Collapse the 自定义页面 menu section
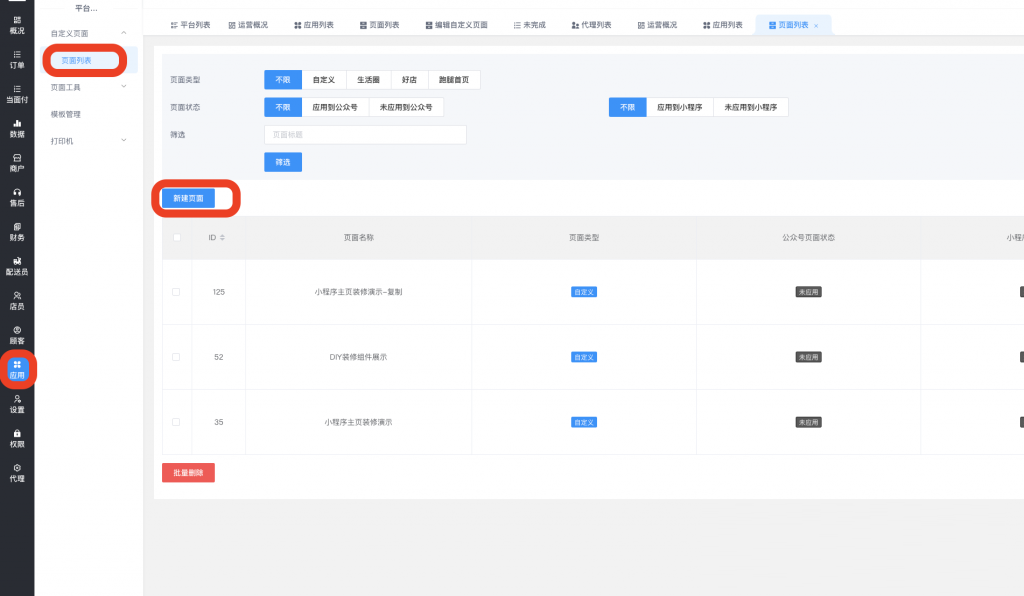Screen dimensions: 1024x596 tap(123, 34)
